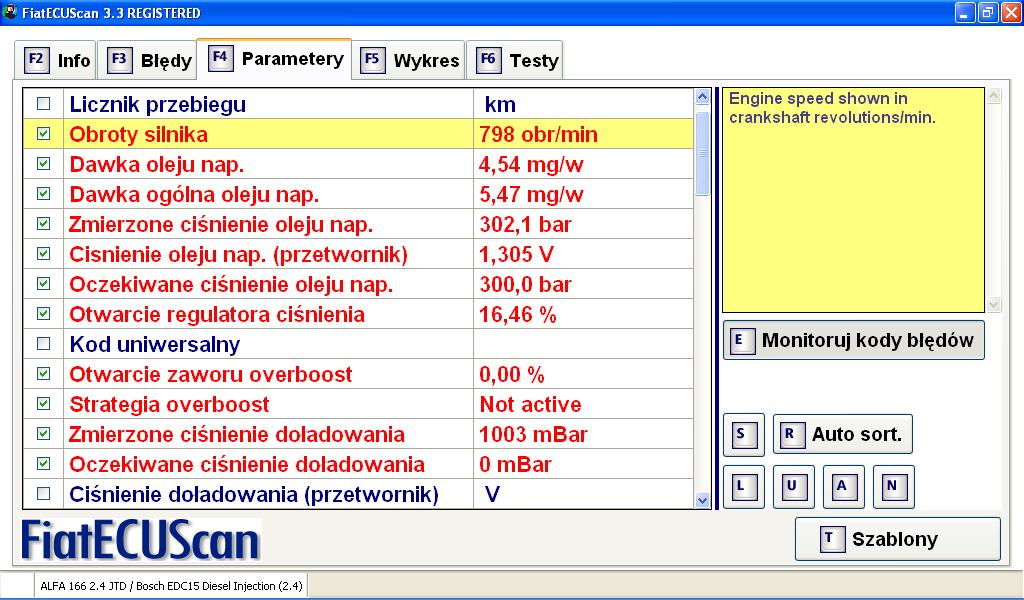The width and height of the screenshot is (1024, 600).
Task: Click Monitoruj kody błędów button
Action: (854, 340)
